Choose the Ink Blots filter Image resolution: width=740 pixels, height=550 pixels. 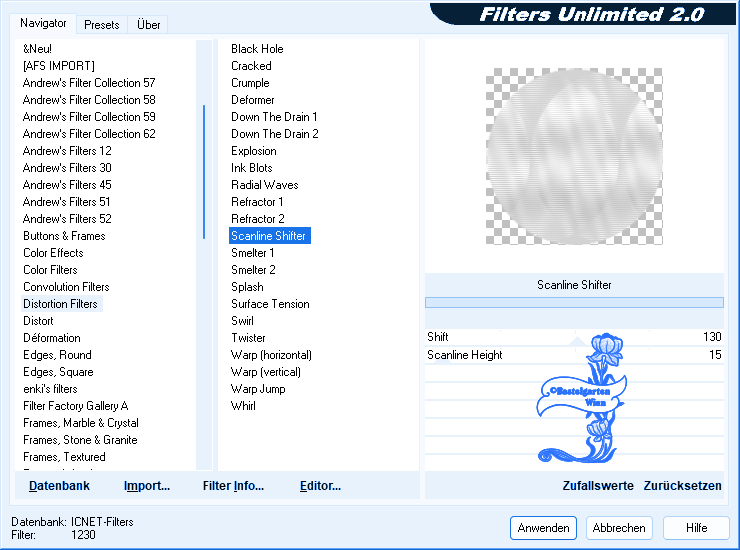click(252, 168)
